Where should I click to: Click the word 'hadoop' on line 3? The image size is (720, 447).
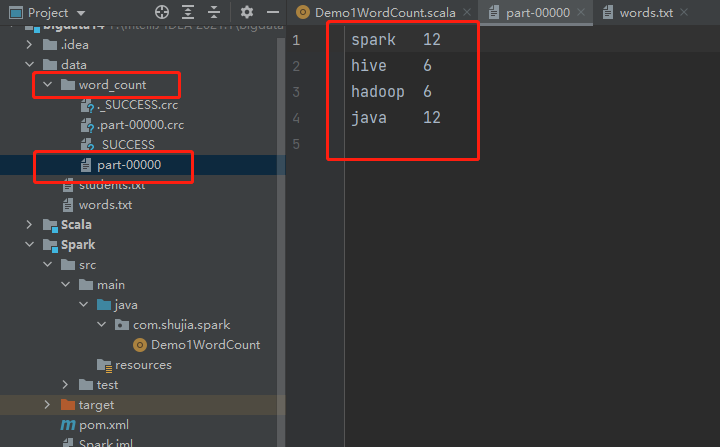[378, 92]
